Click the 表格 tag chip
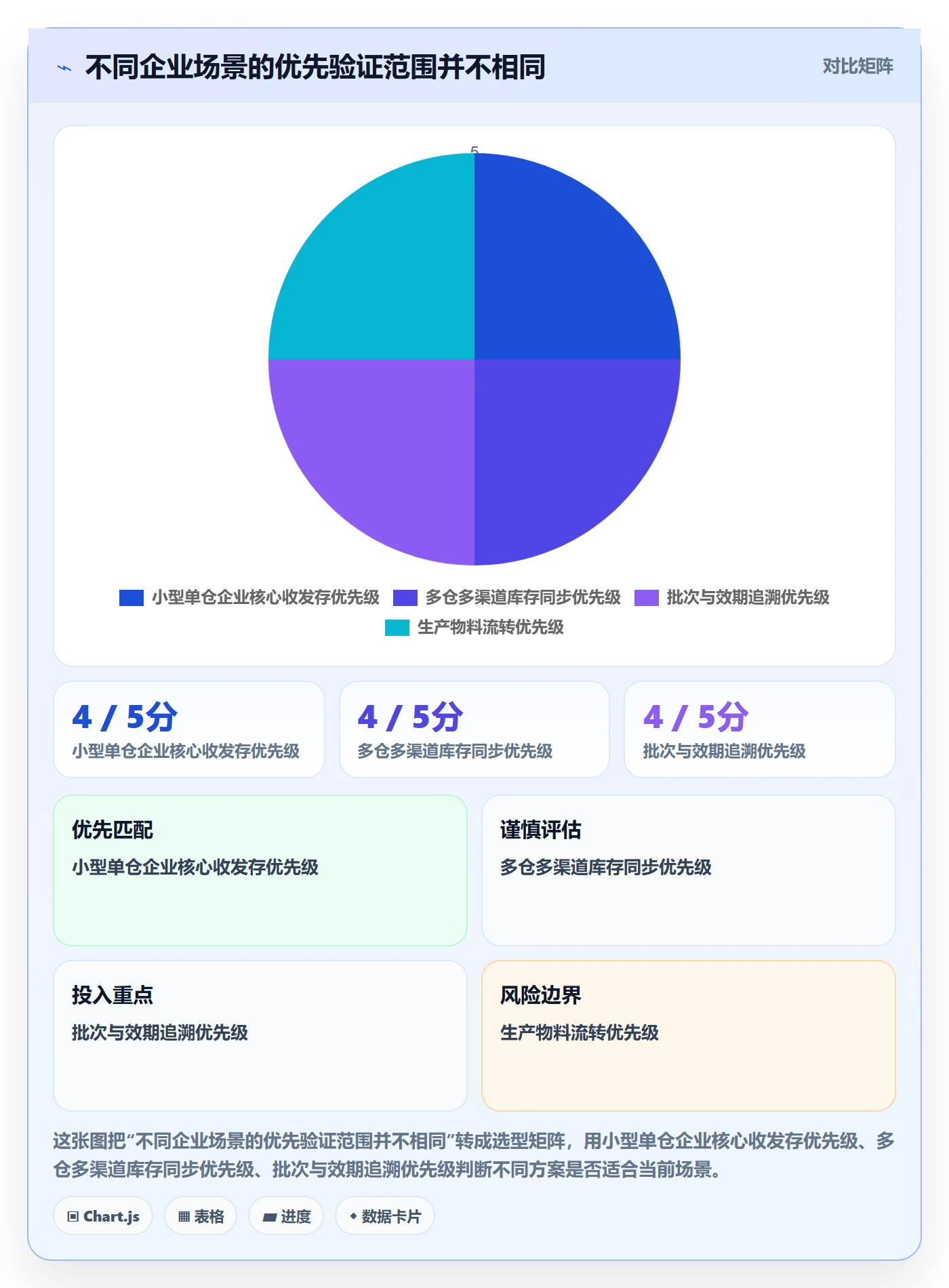The height and width of the screenshot is (1288, 949). (201, 1216)
